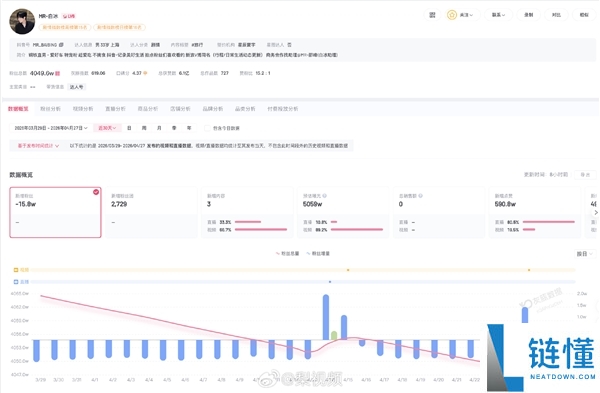Click the LV badge beside MR-白冰 name

click(69, 16)
